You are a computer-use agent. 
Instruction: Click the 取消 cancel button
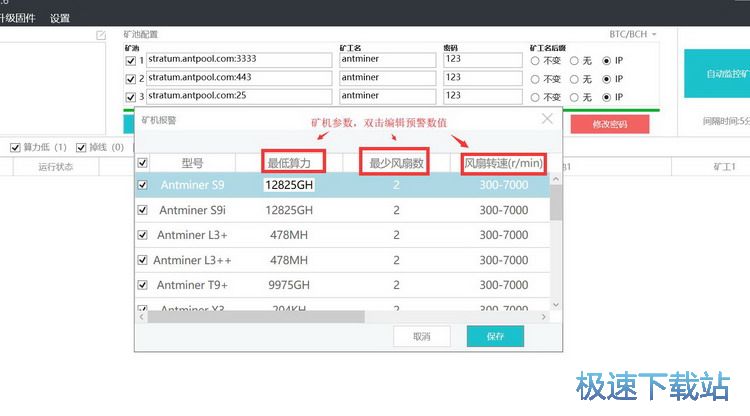(421, 336)
